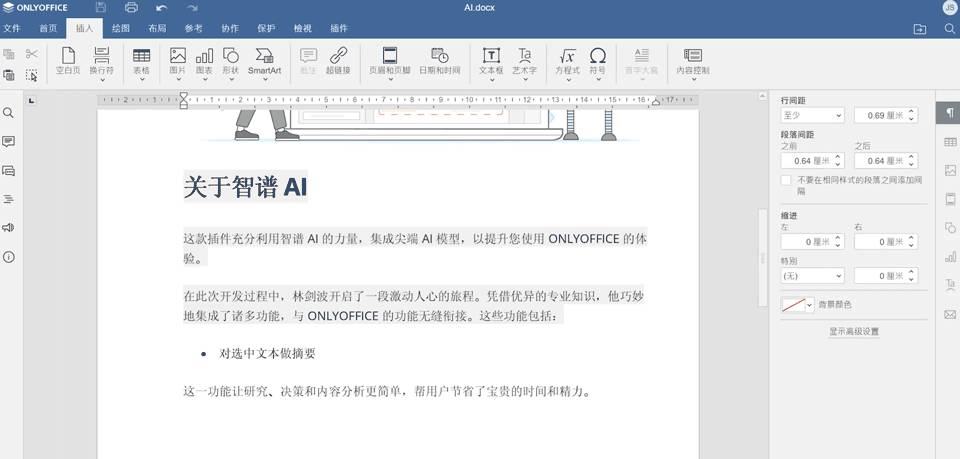Expand the content control (内容控制) dropdown arrow
Screen dimensions: 960x459
tap(693, 80)
